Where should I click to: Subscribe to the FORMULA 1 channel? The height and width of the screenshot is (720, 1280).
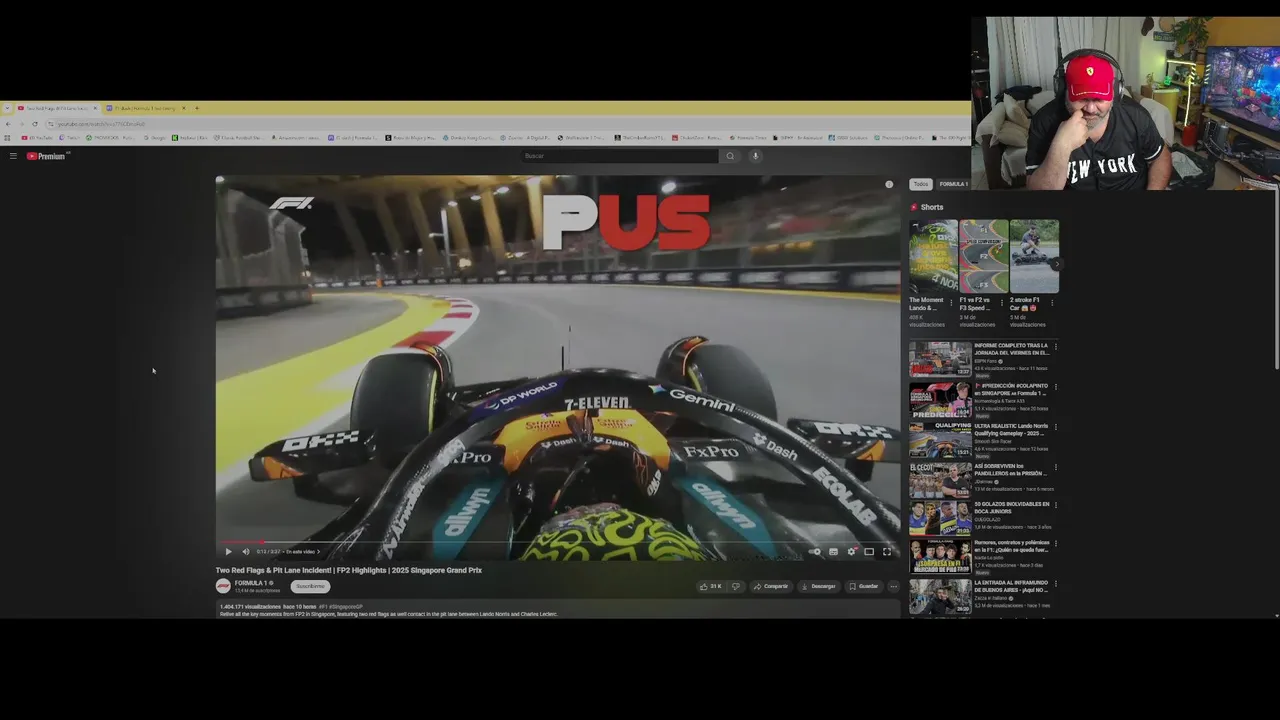tap(310, 586)
